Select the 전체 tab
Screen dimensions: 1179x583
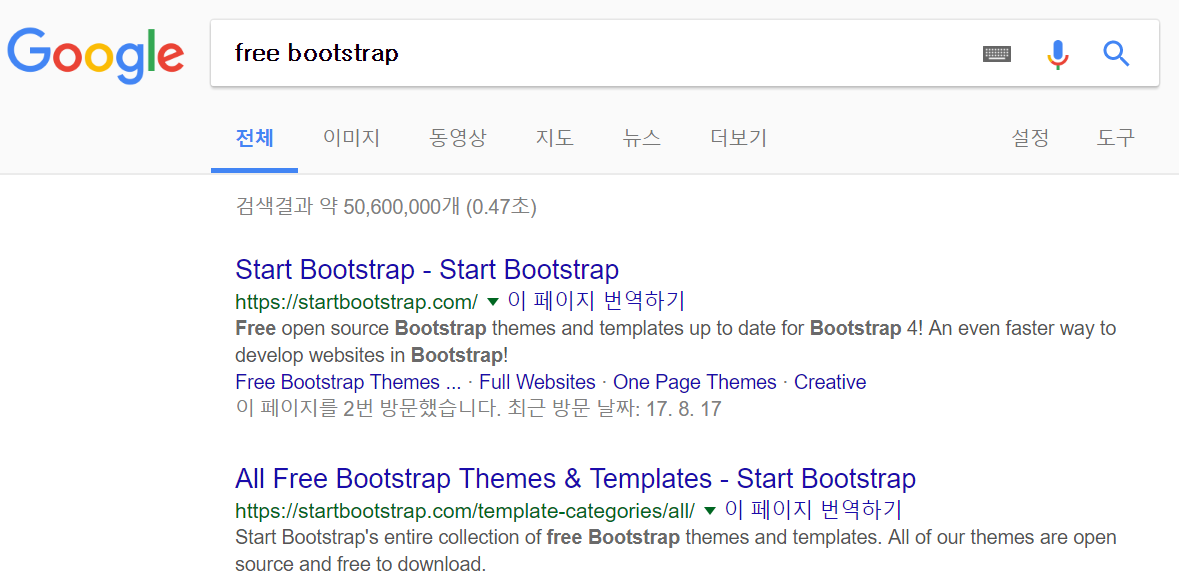(x=254, y=138)
